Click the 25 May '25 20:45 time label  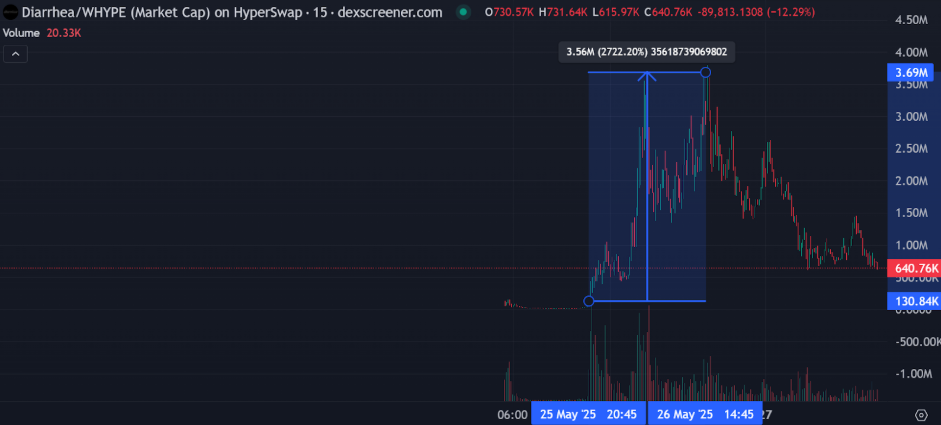(x=588, y=414)
